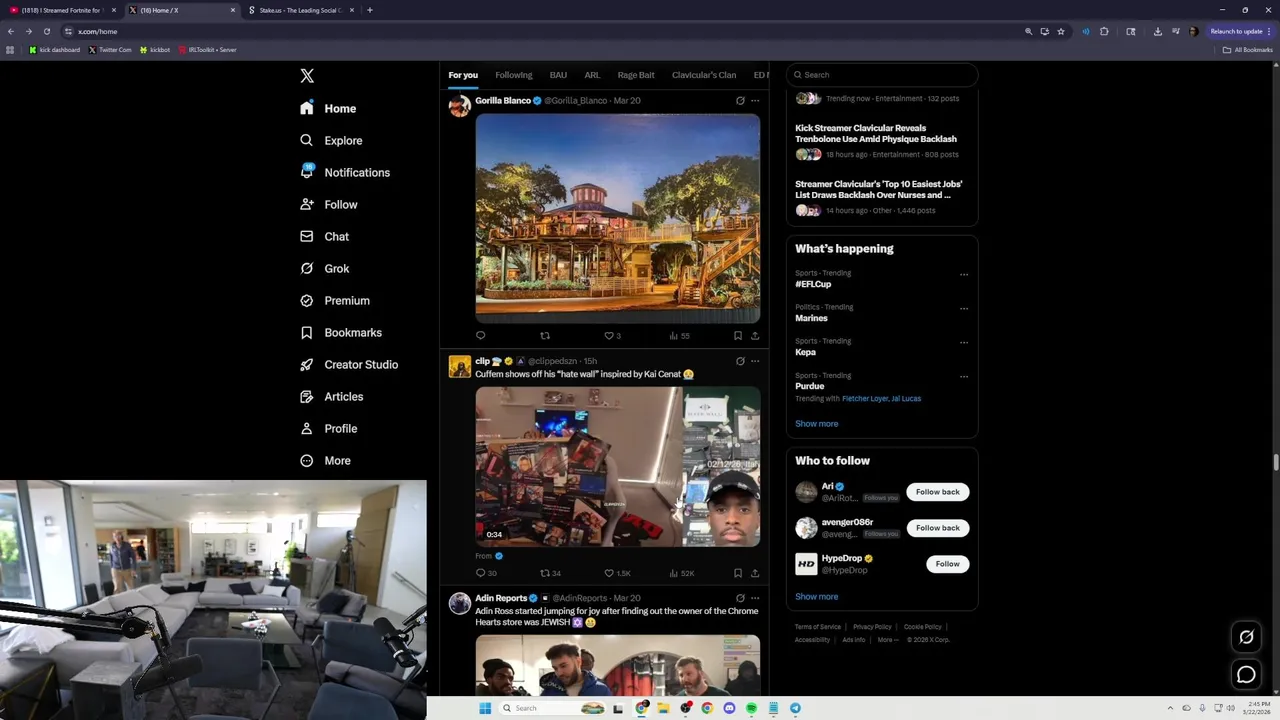
Task: Open More options on clip's post
Action: tap(755, 361)
